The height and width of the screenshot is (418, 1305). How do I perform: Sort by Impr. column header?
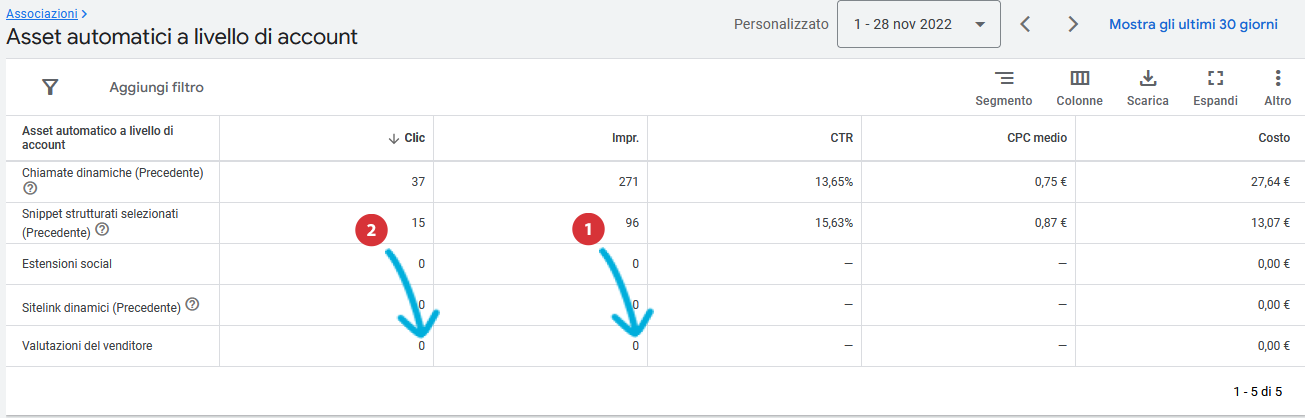click(x=626, y=138)
